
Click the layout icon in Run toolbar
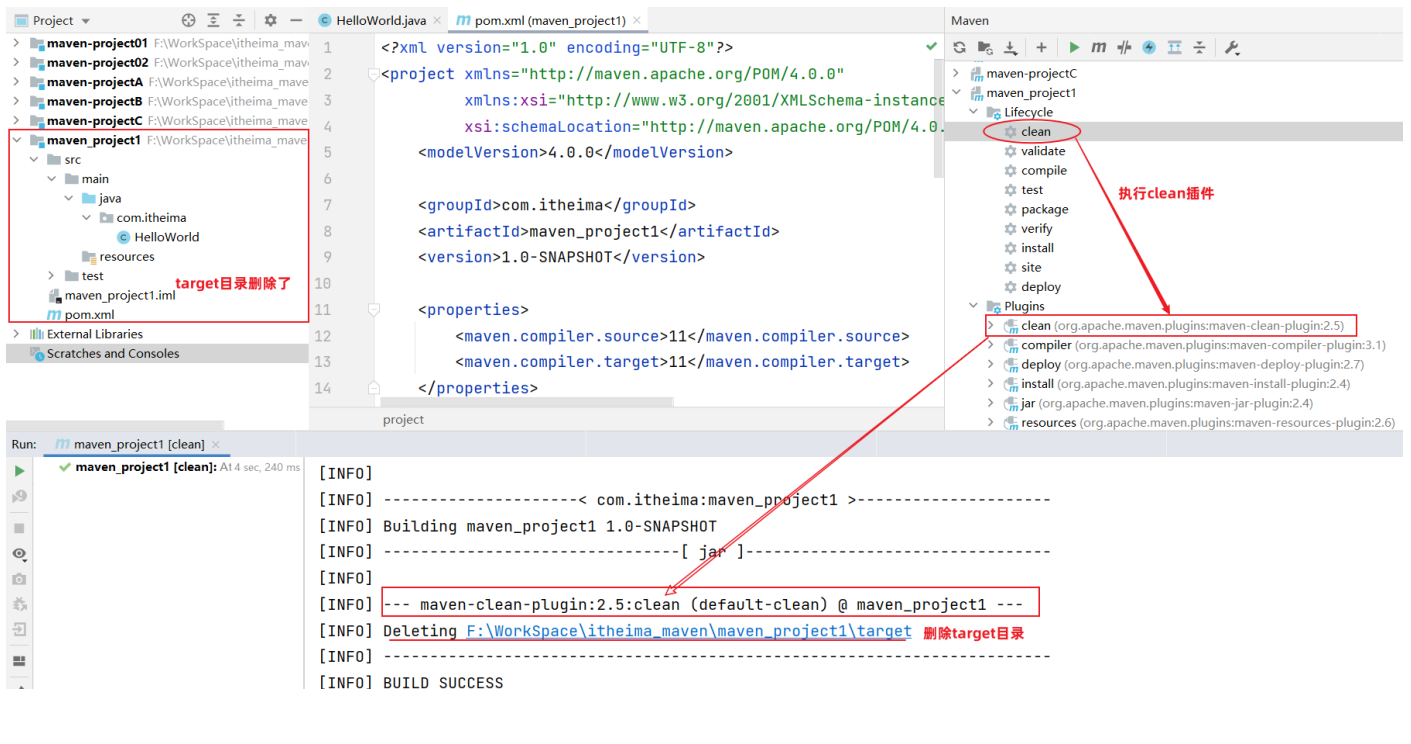19,661
